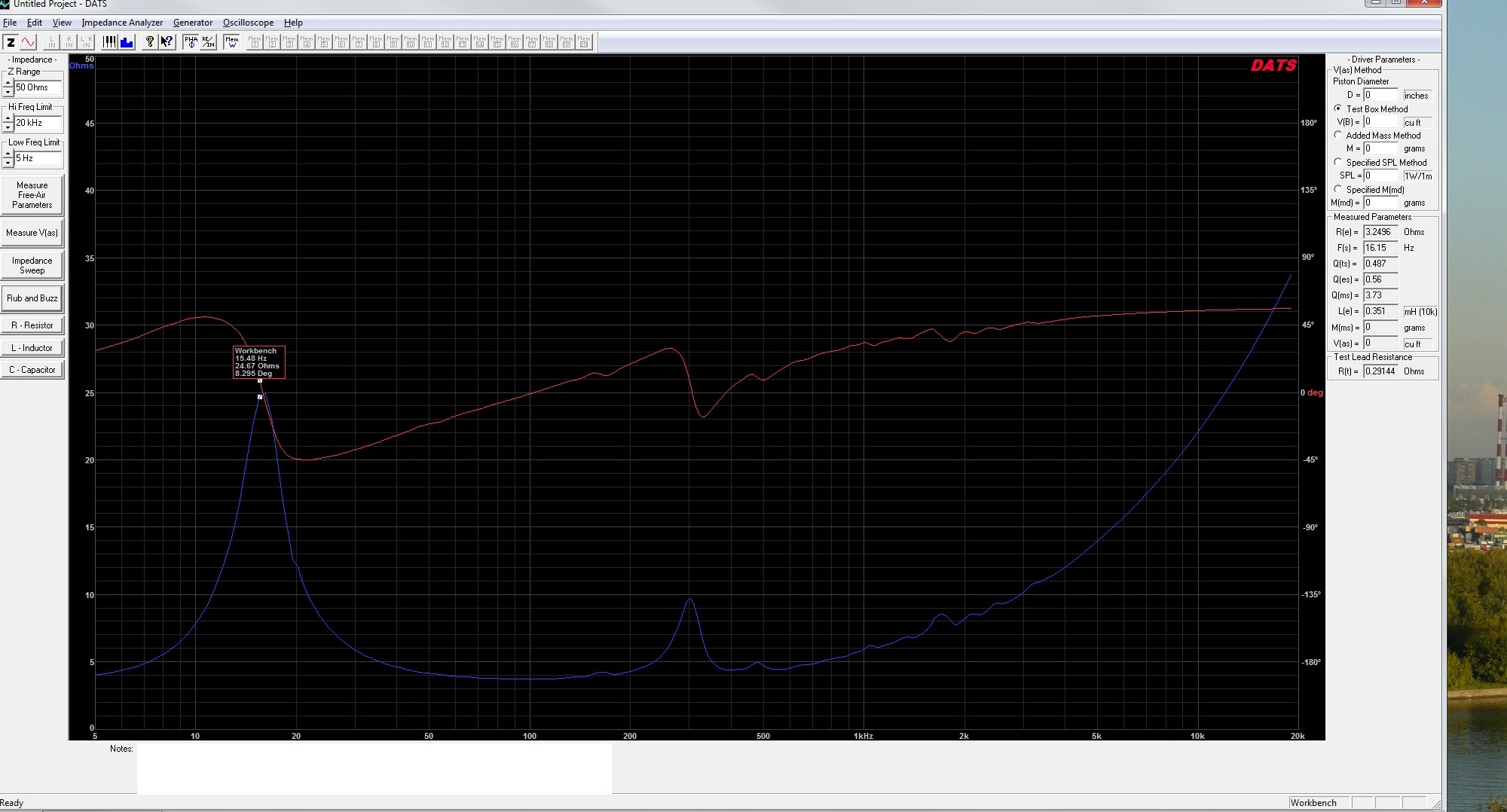Screen dimensions: 1507x812
Task: Select the Mem 5 memory slot icon
Action: 324,42
